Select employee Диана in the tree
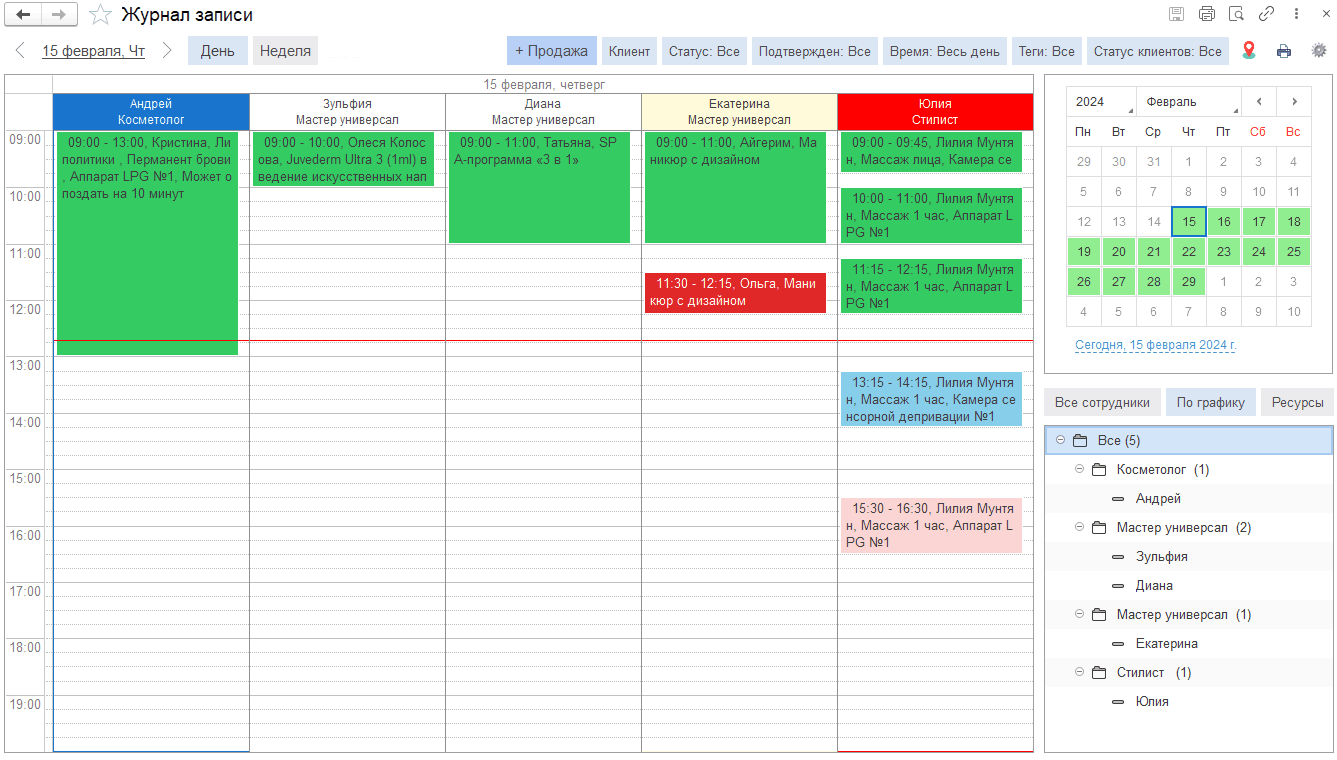 [1155, 586]
